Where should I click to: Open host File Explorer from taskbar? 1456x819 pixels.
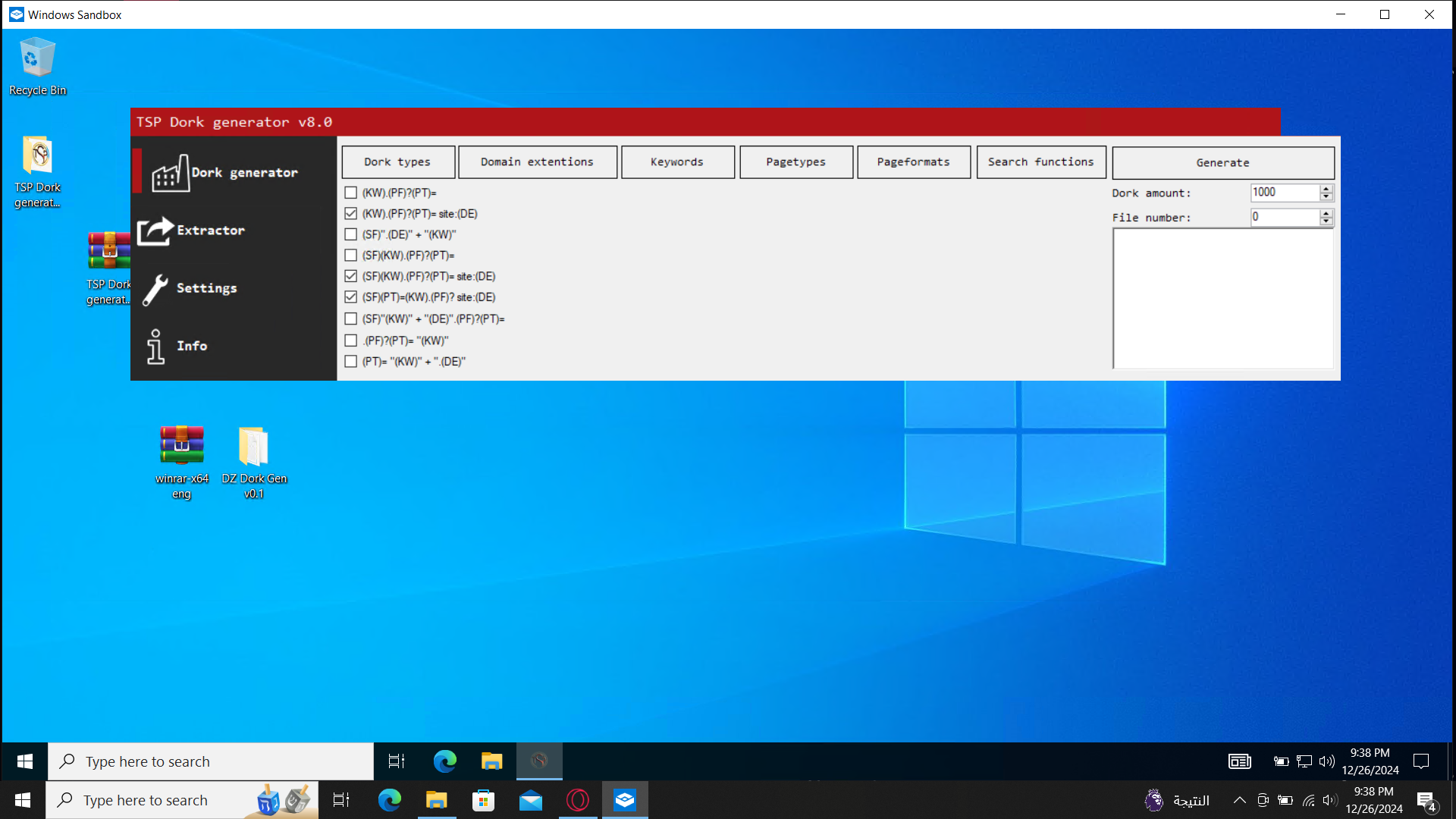[436, 800]
